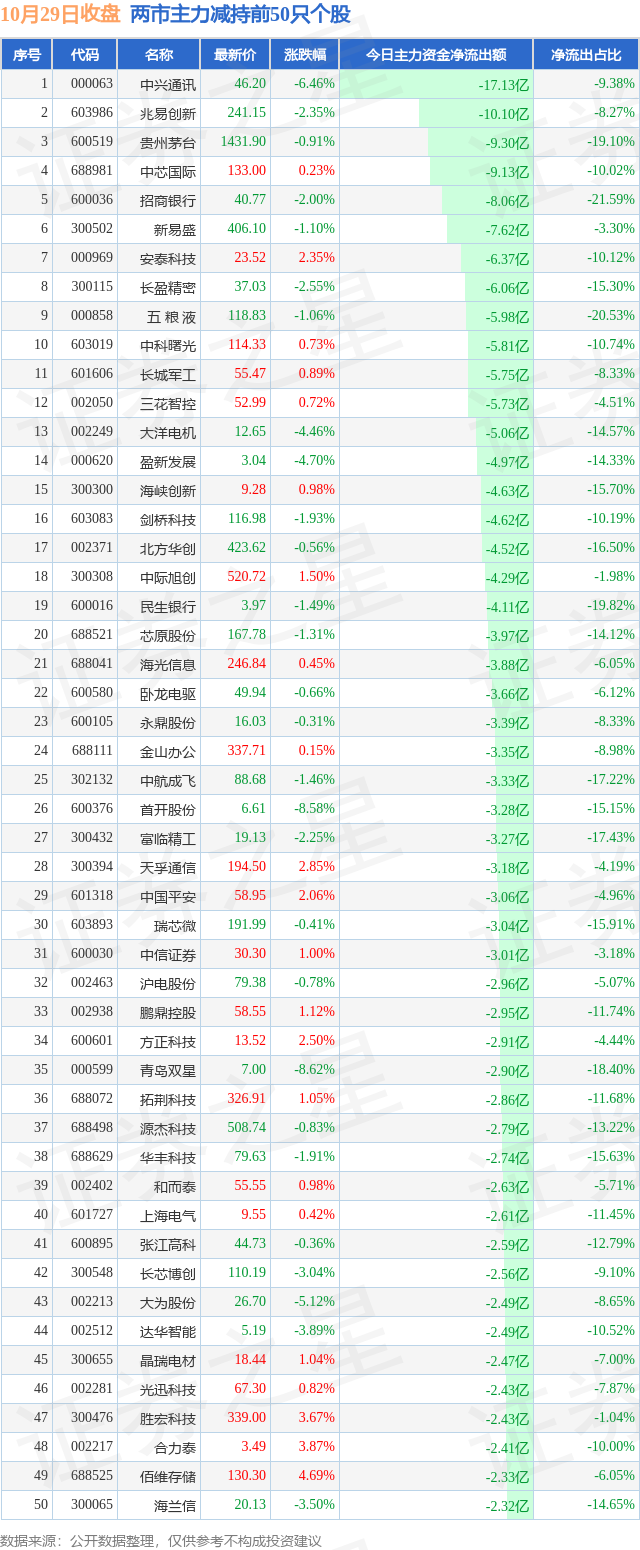Screen dimensions: 640x1550
Task: Select the stock name 兆易创新
Action: pos(168,113)
